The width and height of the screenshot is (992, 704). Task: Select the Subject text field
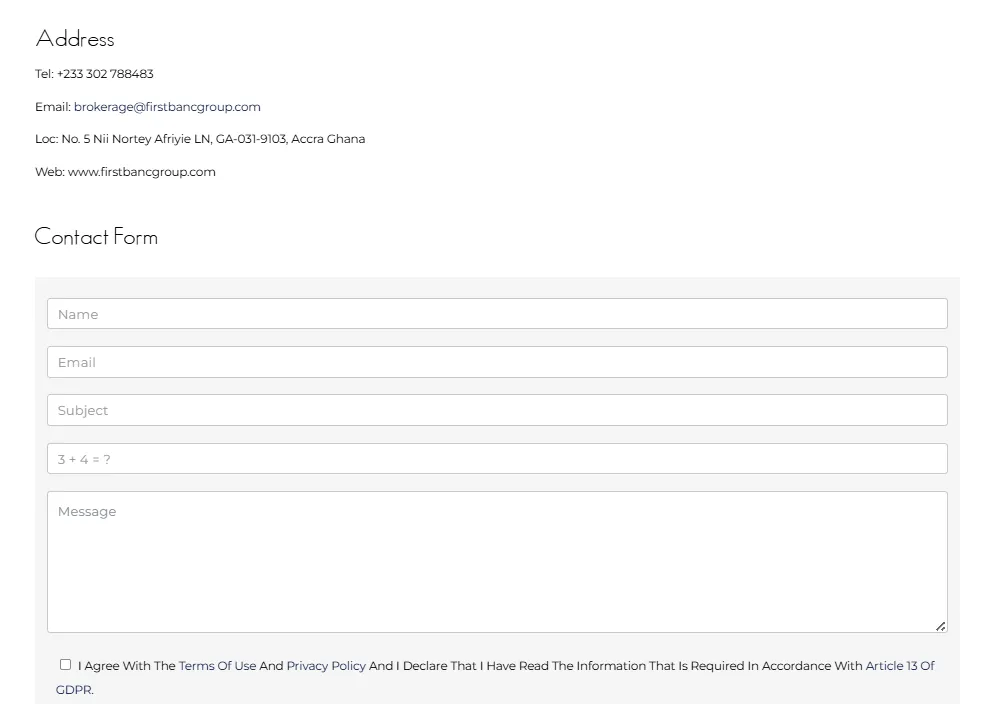[497, 410]
